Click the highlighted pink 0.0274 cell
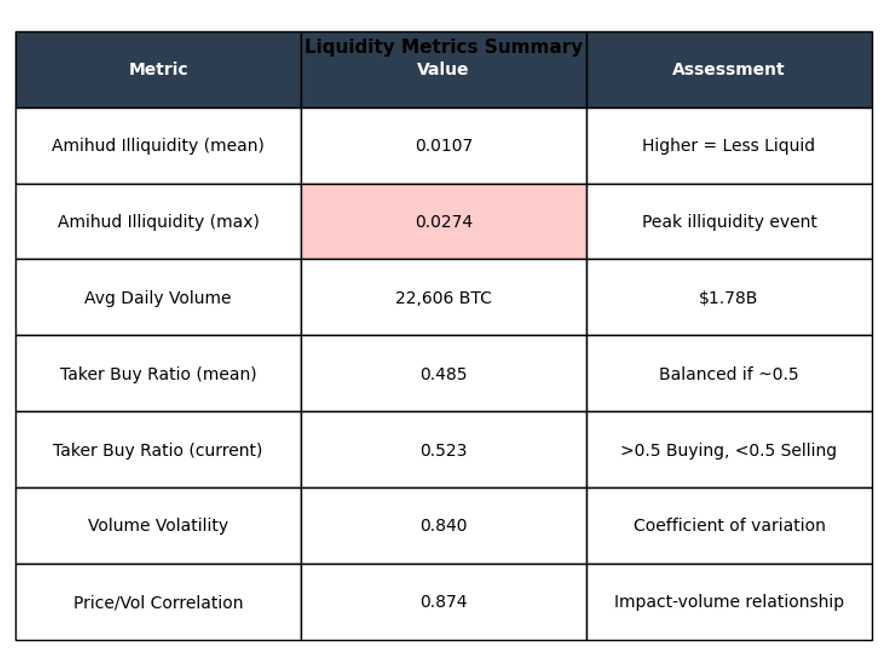Screen dimensions: 882x653 click(443, 222)
